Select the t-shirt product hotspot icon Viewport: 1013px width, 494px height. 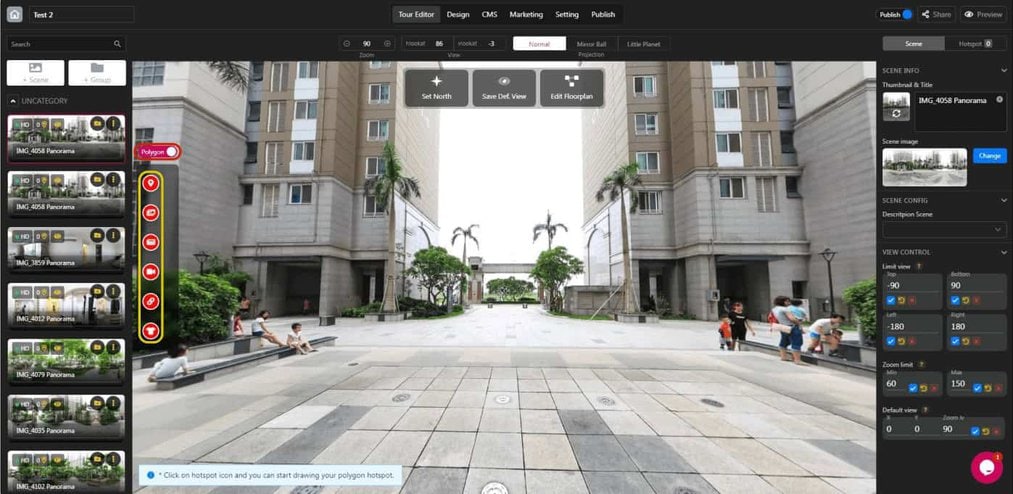(151, 329)
